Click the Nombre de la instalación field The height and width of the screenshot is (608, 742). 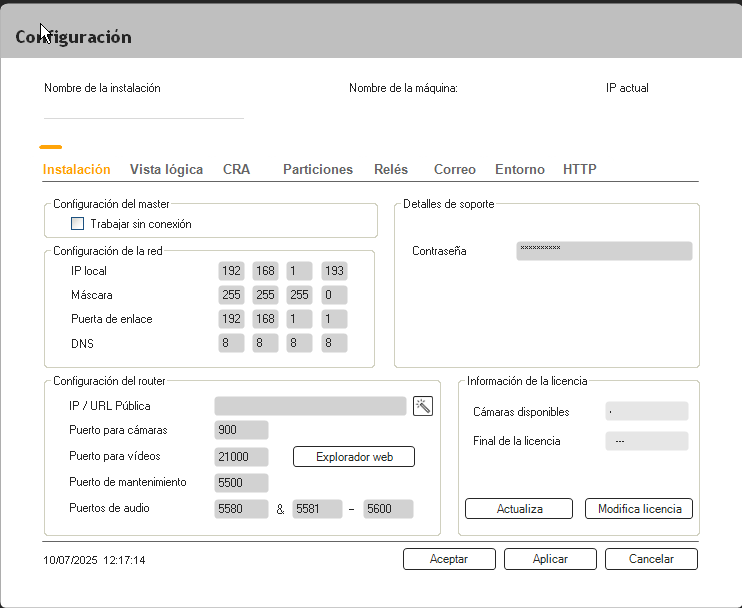(x=143, y=108)
